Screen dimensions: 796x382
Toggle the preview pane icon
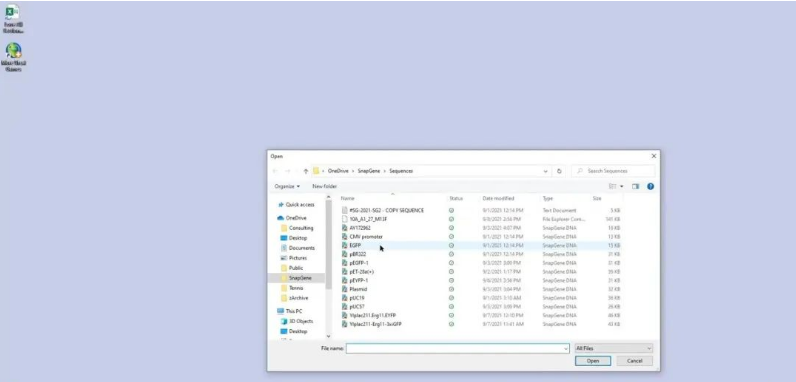click(x=635, y=186)
